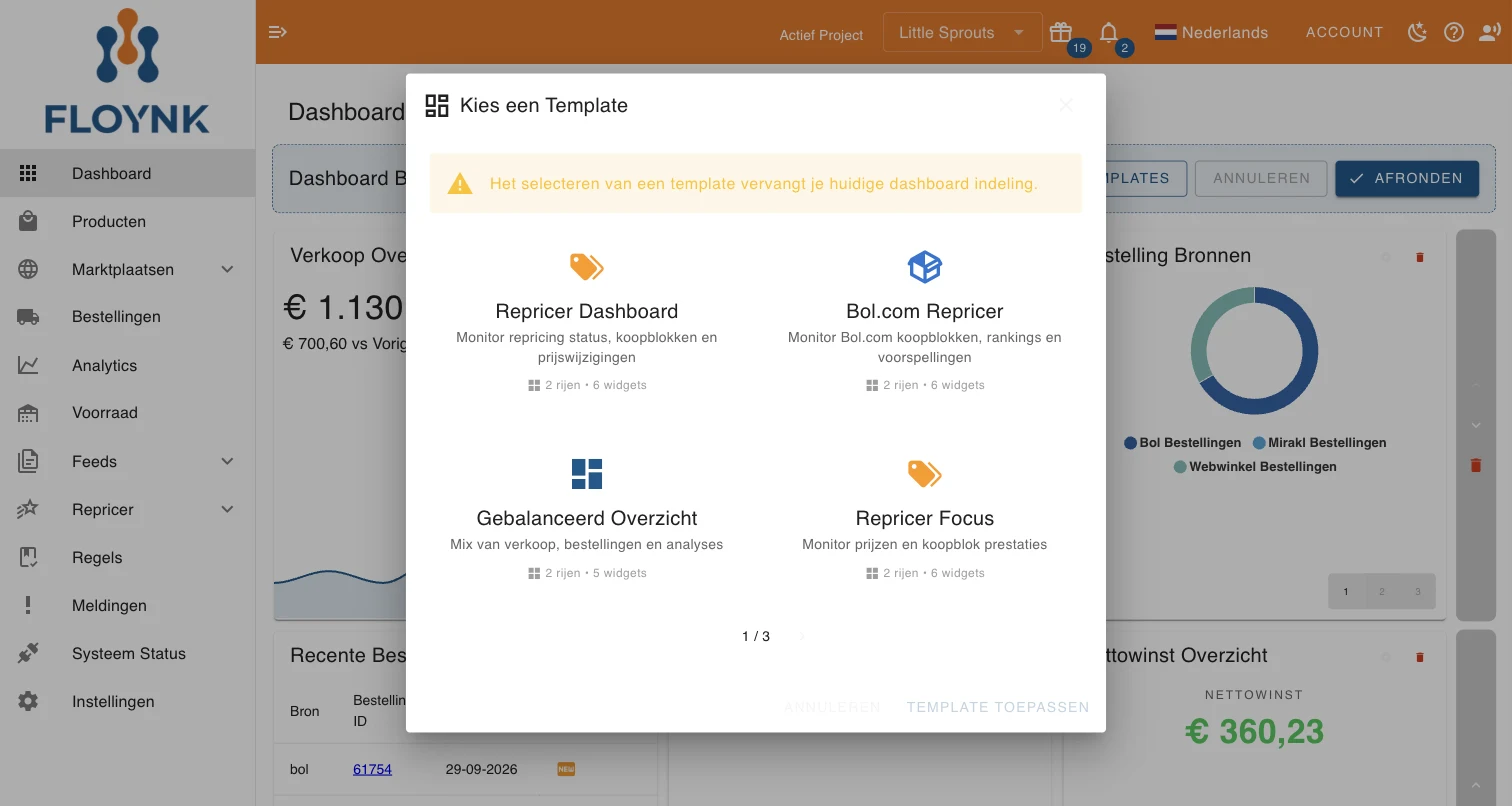Choose the Bol.com Repricer template
1512x806 pixels.
(x=925, y=321)
